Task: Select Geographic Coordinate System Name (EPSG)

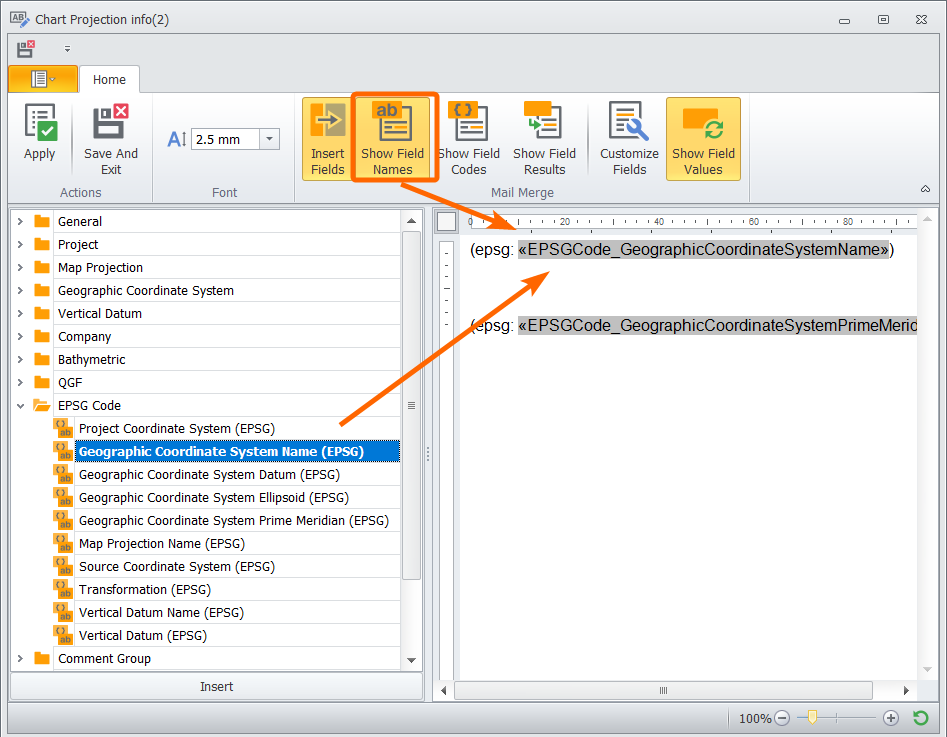Action: coord(237,452)
